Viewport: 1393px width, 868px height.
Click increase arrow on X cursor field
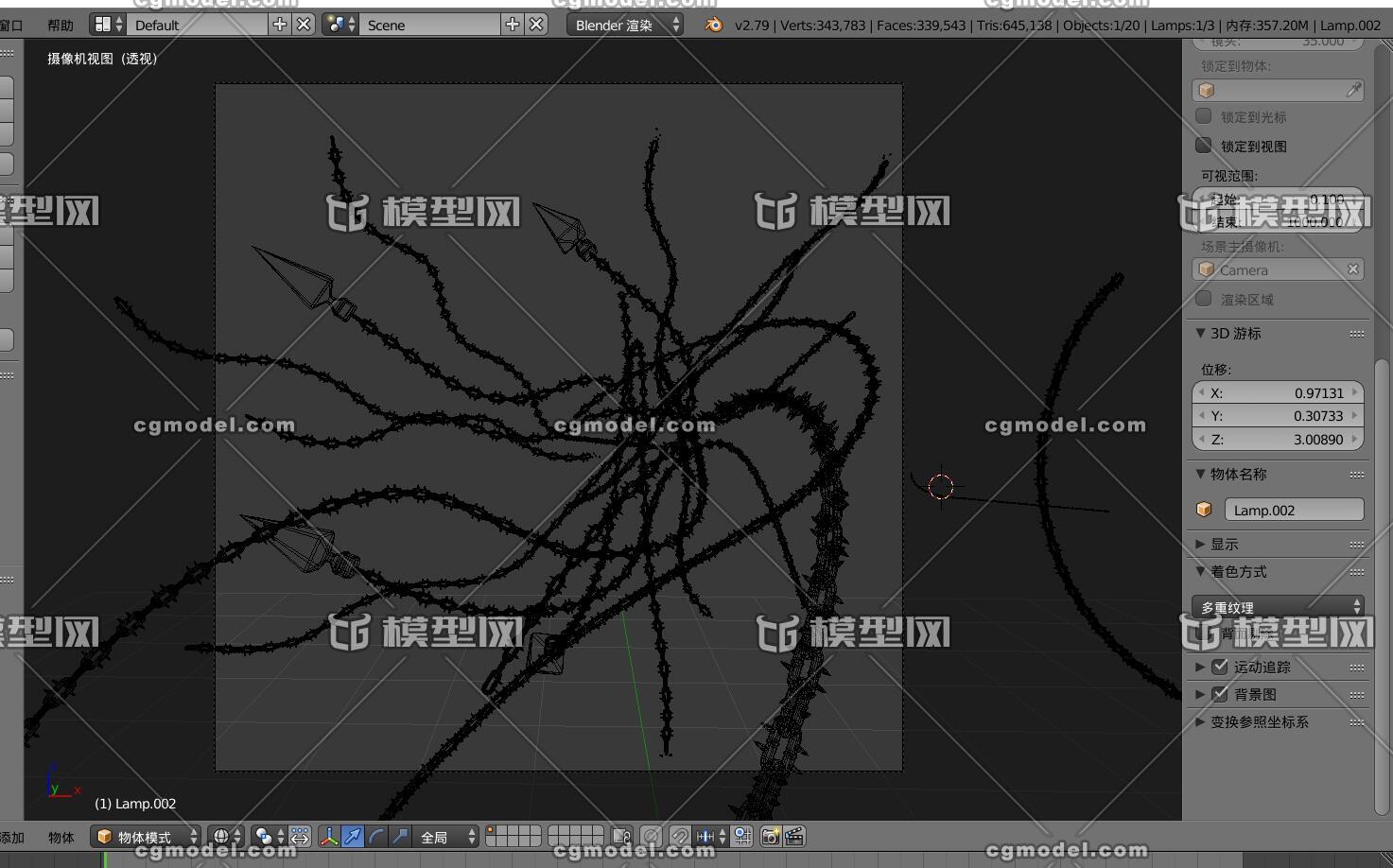1355,392
